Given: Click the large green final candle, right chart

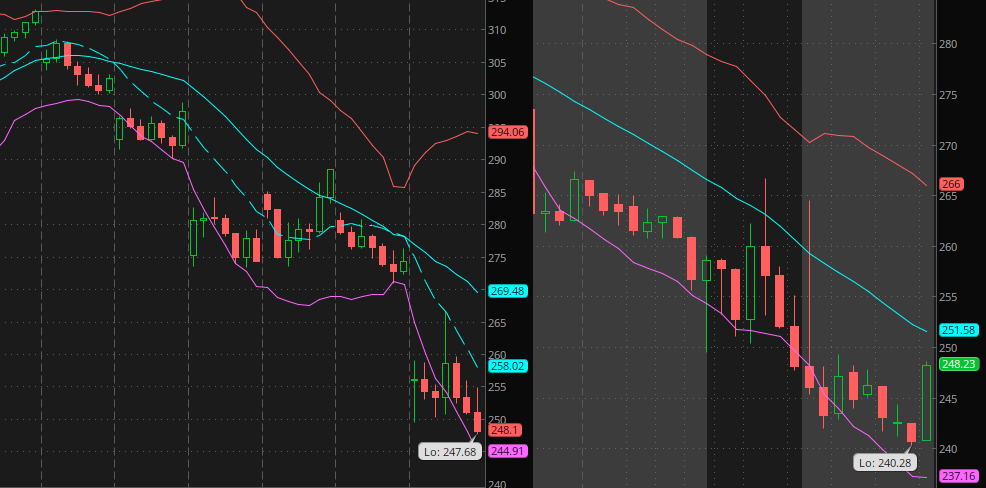Looking at the screenshot, I should [926, 402].
